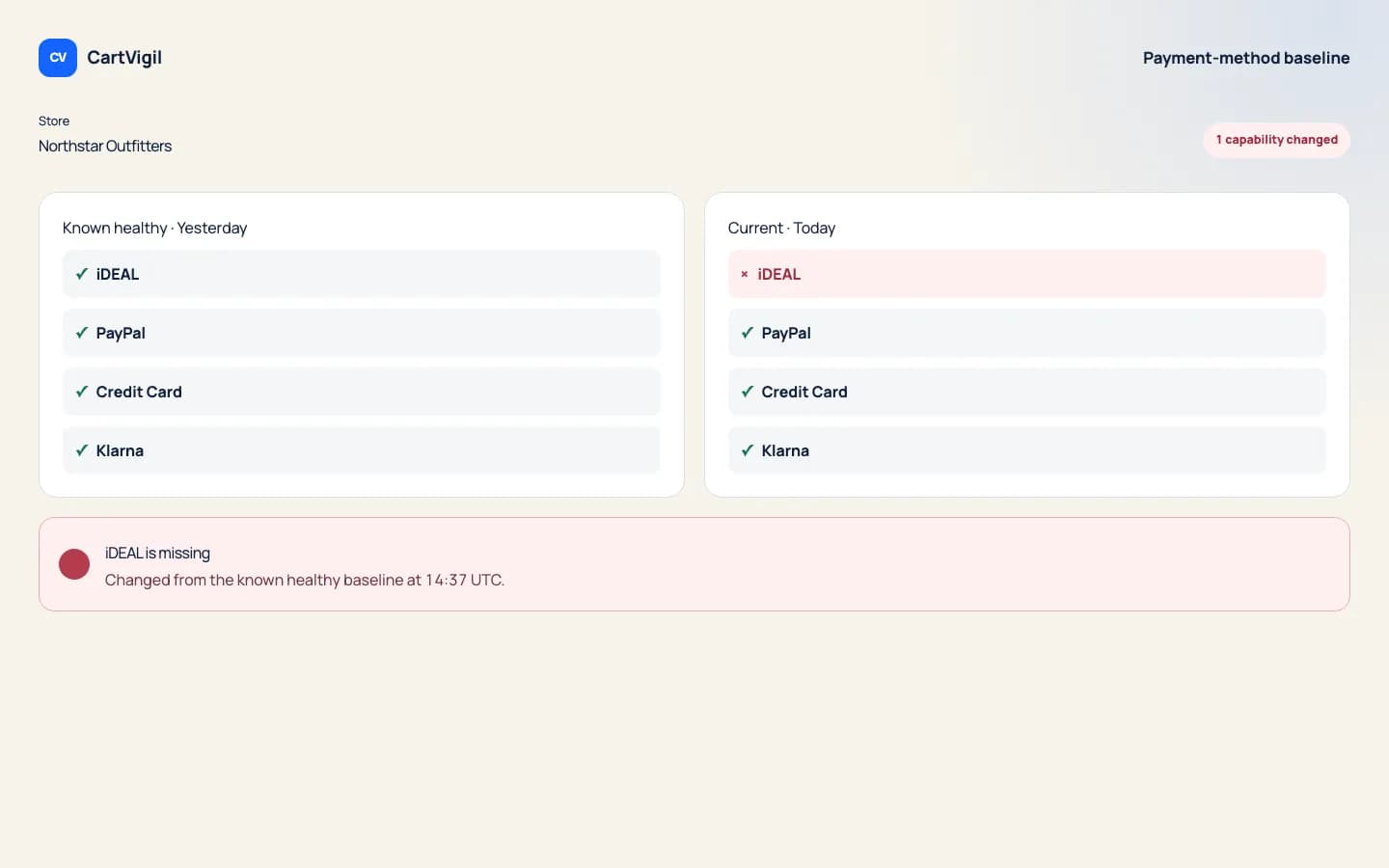
Task: Select the Northstar Outfitters store name
Action: (x=105, y=146)
